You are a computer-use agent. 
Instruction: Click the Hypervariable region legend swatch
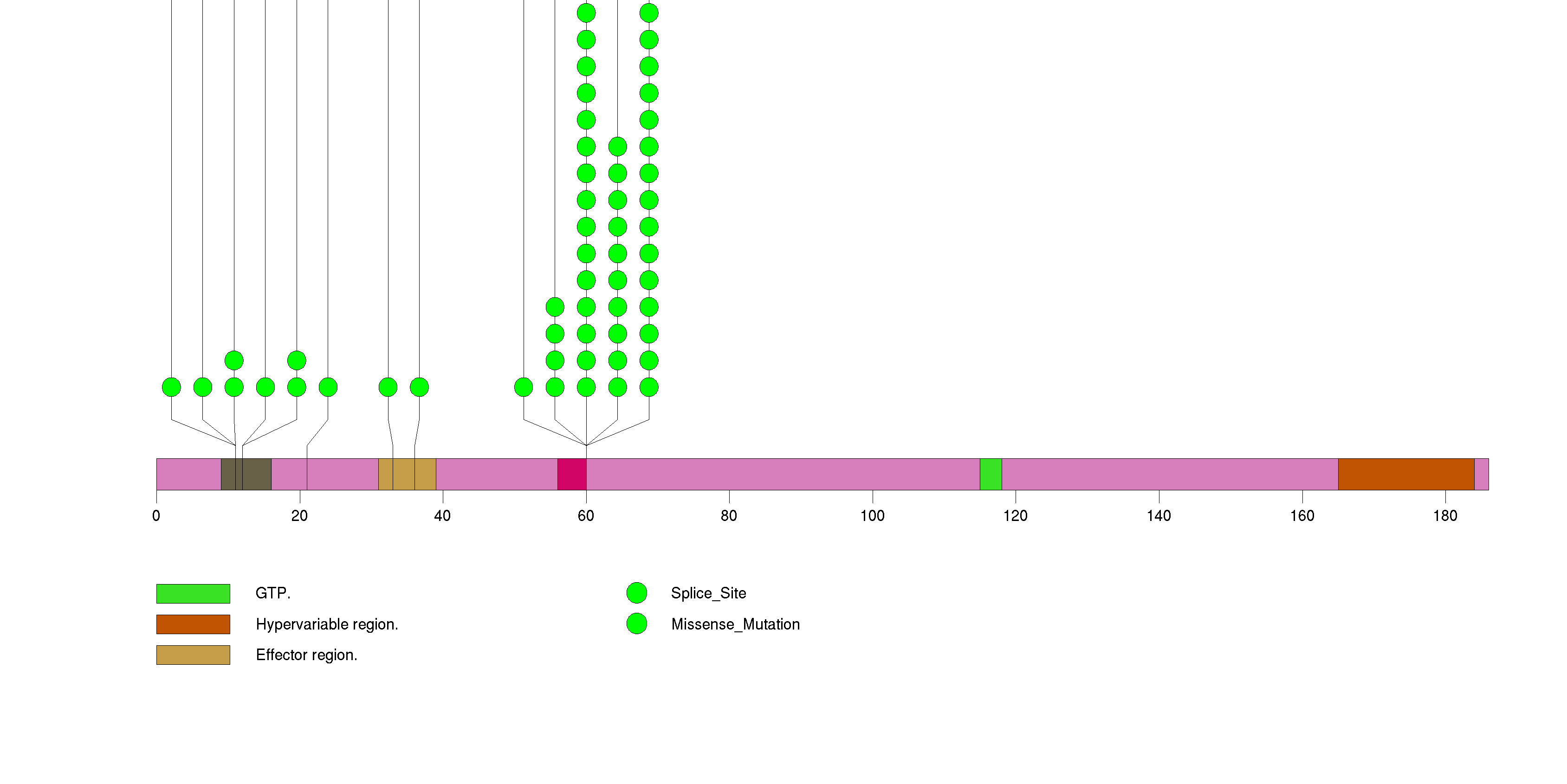[193, 624]
